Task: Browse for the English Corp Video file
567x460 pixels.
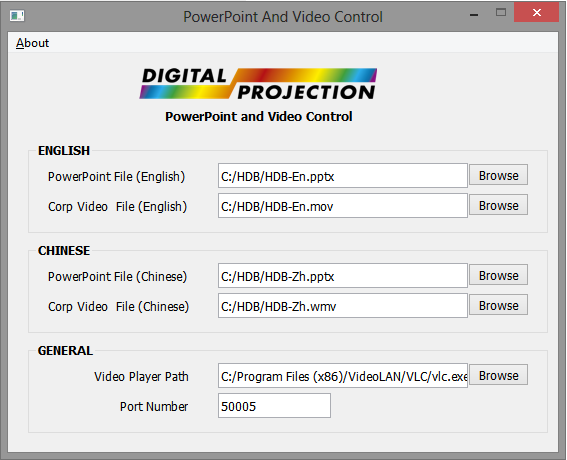Action: click(x=498, y=205)
